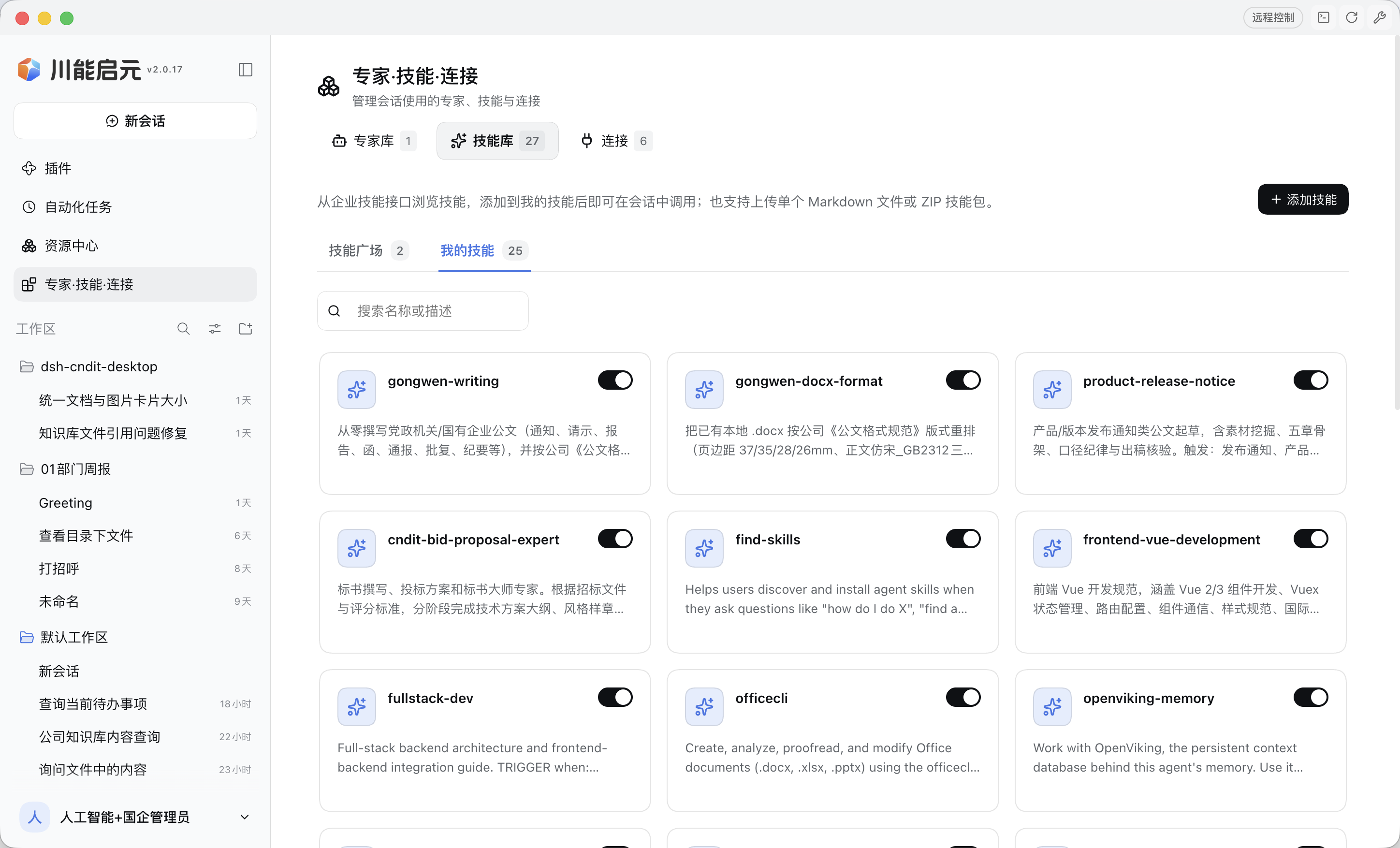Click the 远程控制 button
The height and width of the screenshot is (848, 1400).
click(1273, 17)
